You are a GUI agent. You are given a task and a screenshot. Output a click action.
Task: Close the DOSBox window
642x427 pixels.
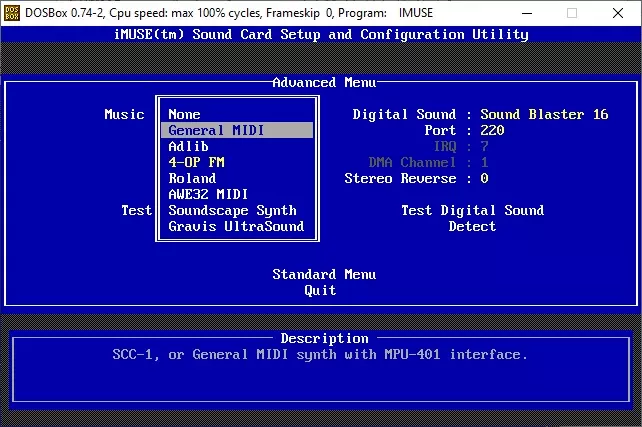[618, 13]
